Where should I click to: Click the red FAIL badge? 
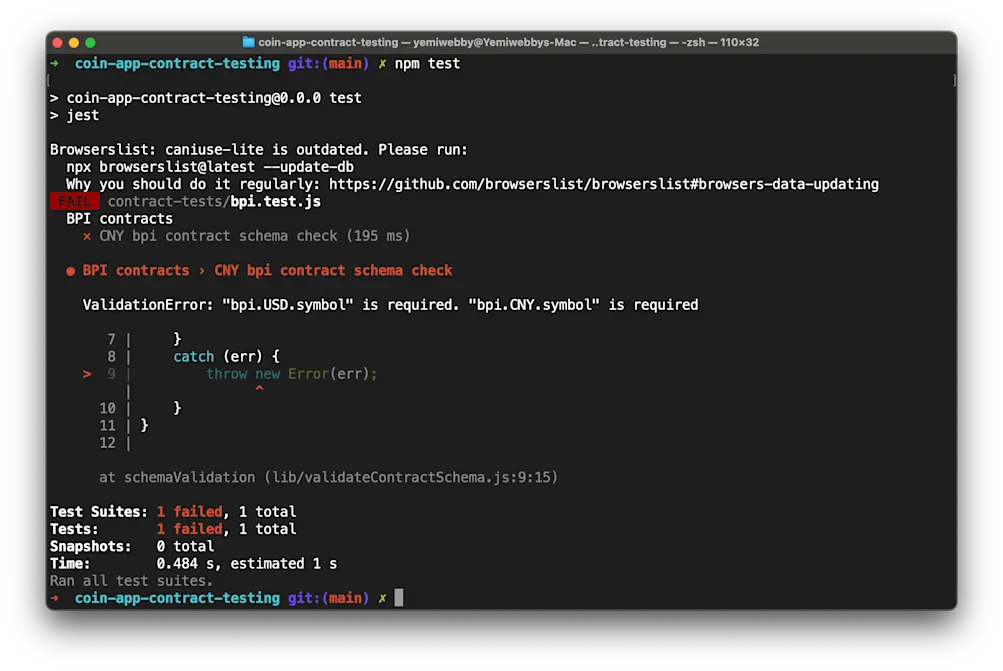click(75, 201)
